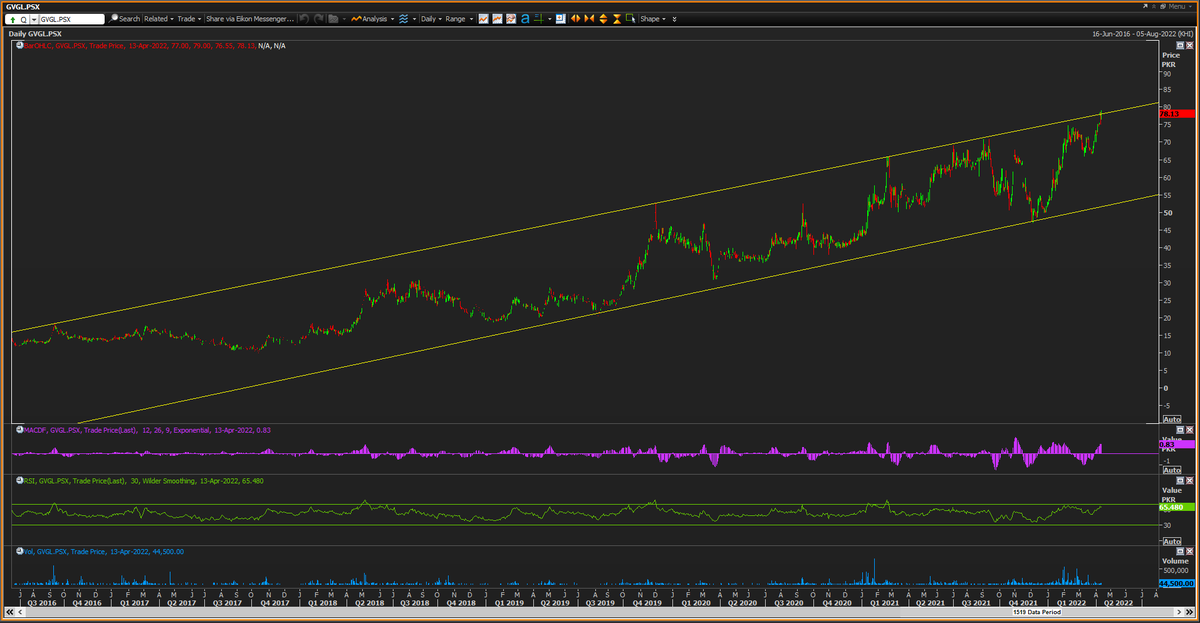Click the blue square panel icon
The width and height of the screenshot is (1200, 623).
(560, 19)
